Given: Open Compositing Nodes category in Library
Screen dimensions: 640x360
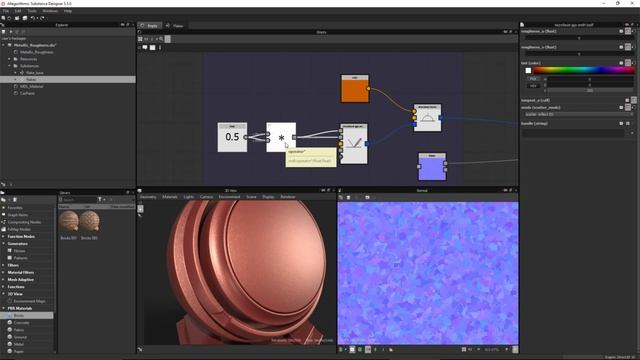Looking at the screenshot, I should (24, 222).
